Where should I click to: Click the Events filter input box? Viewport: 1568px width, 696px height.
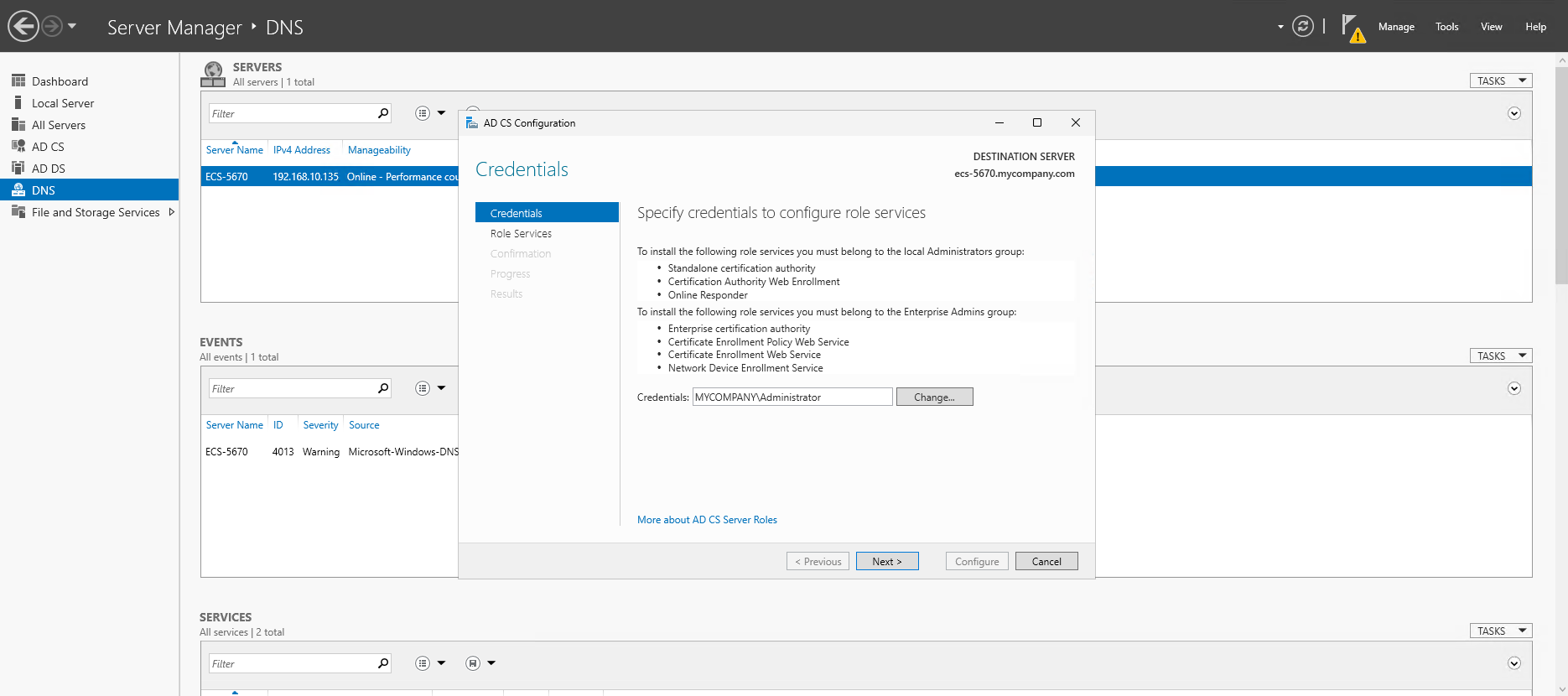291,388
